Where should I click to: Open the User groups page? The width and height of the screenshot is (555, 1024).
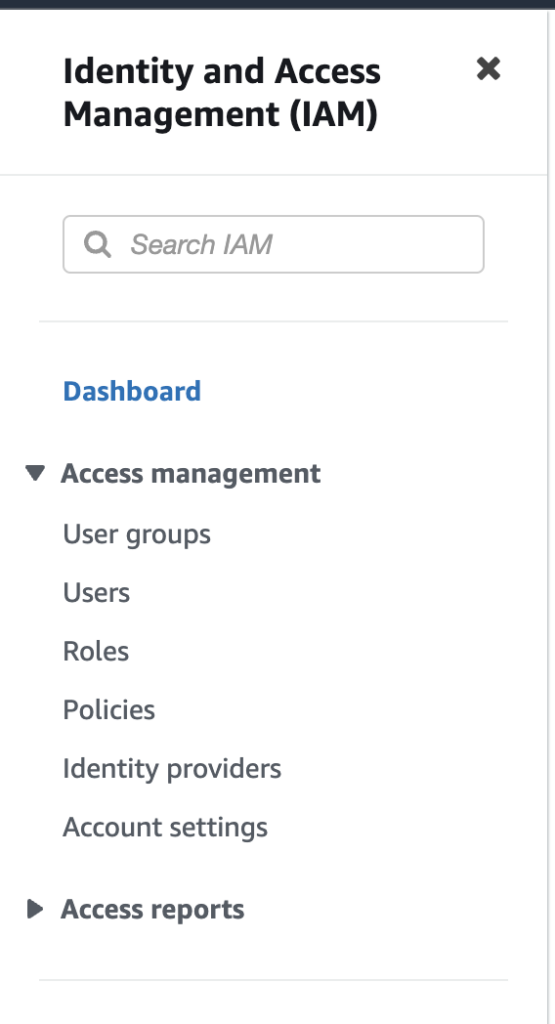click(x=136, y=535)
